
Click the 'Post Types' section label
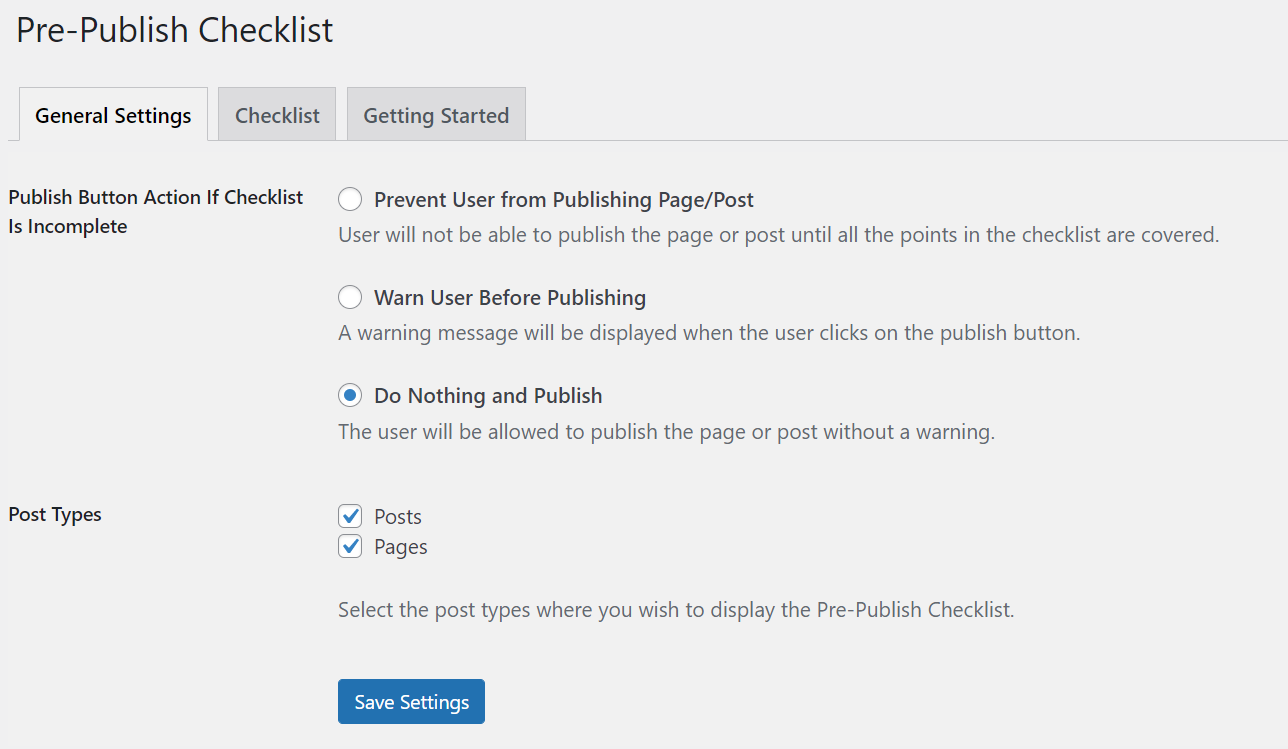pyautogui.click(x=55, y=515)
